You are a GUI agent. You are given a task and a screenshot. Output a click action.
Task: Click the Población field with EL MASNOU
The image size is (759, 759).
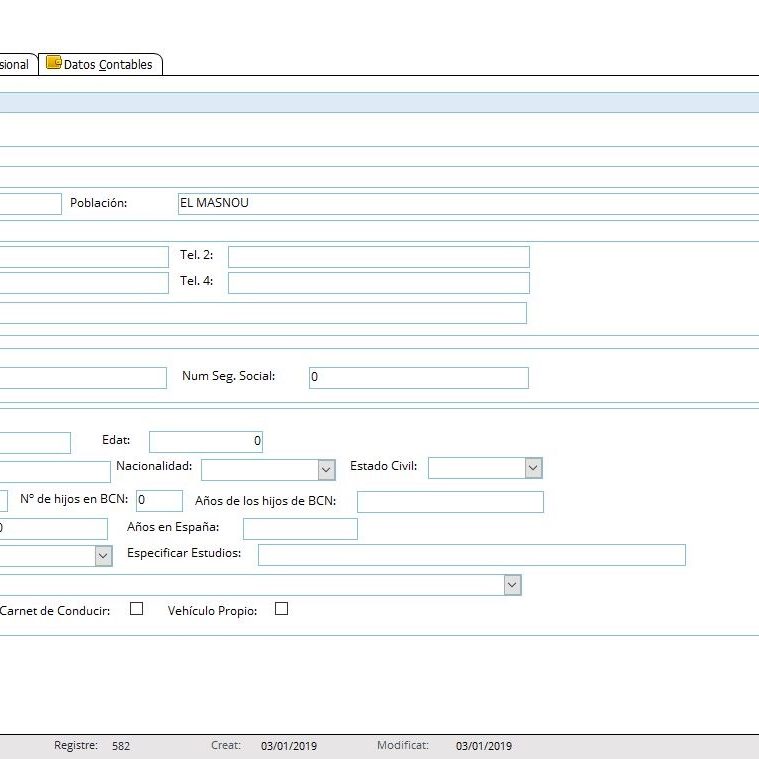466,204
